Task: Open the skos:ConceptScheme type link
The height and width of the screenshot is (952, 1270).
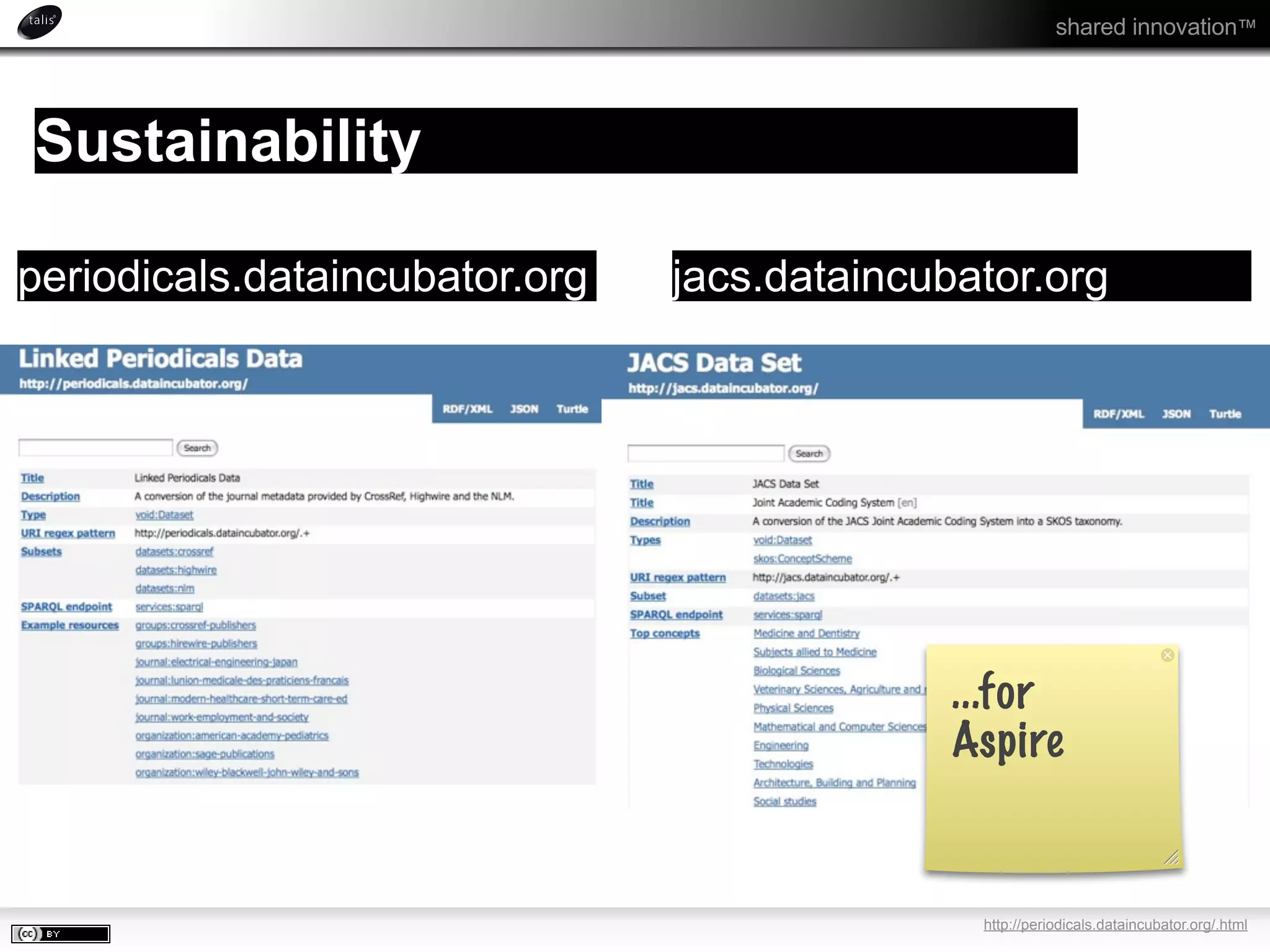Action: pyautogui.click(x=802, y=559)
